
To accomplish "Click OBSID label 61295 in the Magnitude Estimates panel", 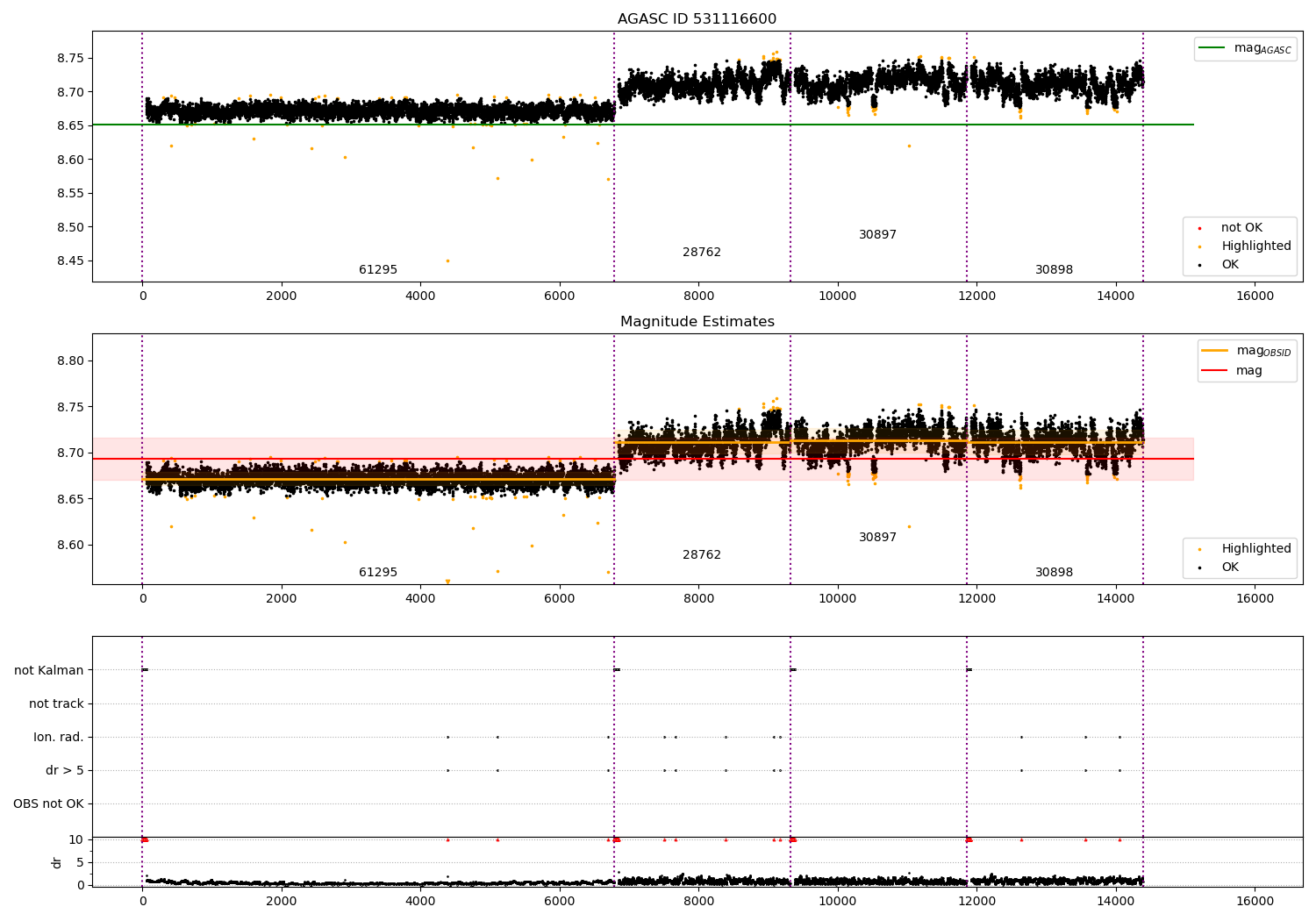I will (x=378, y=573).
